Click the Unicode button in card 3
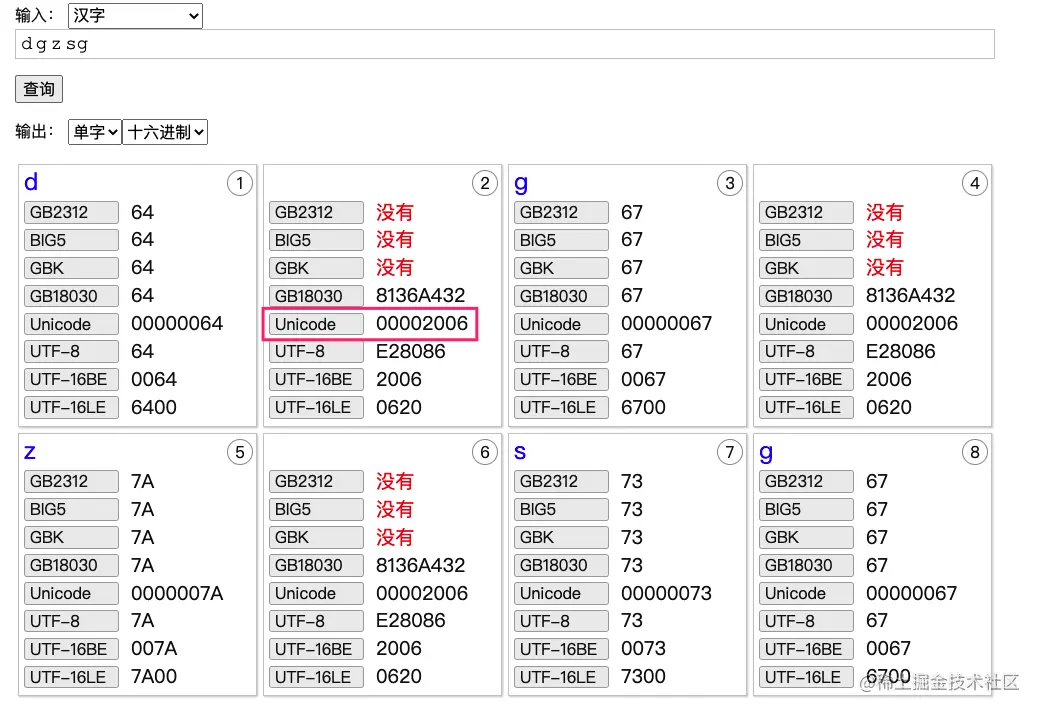The image size is (1040, 713). tap(561, 324)
